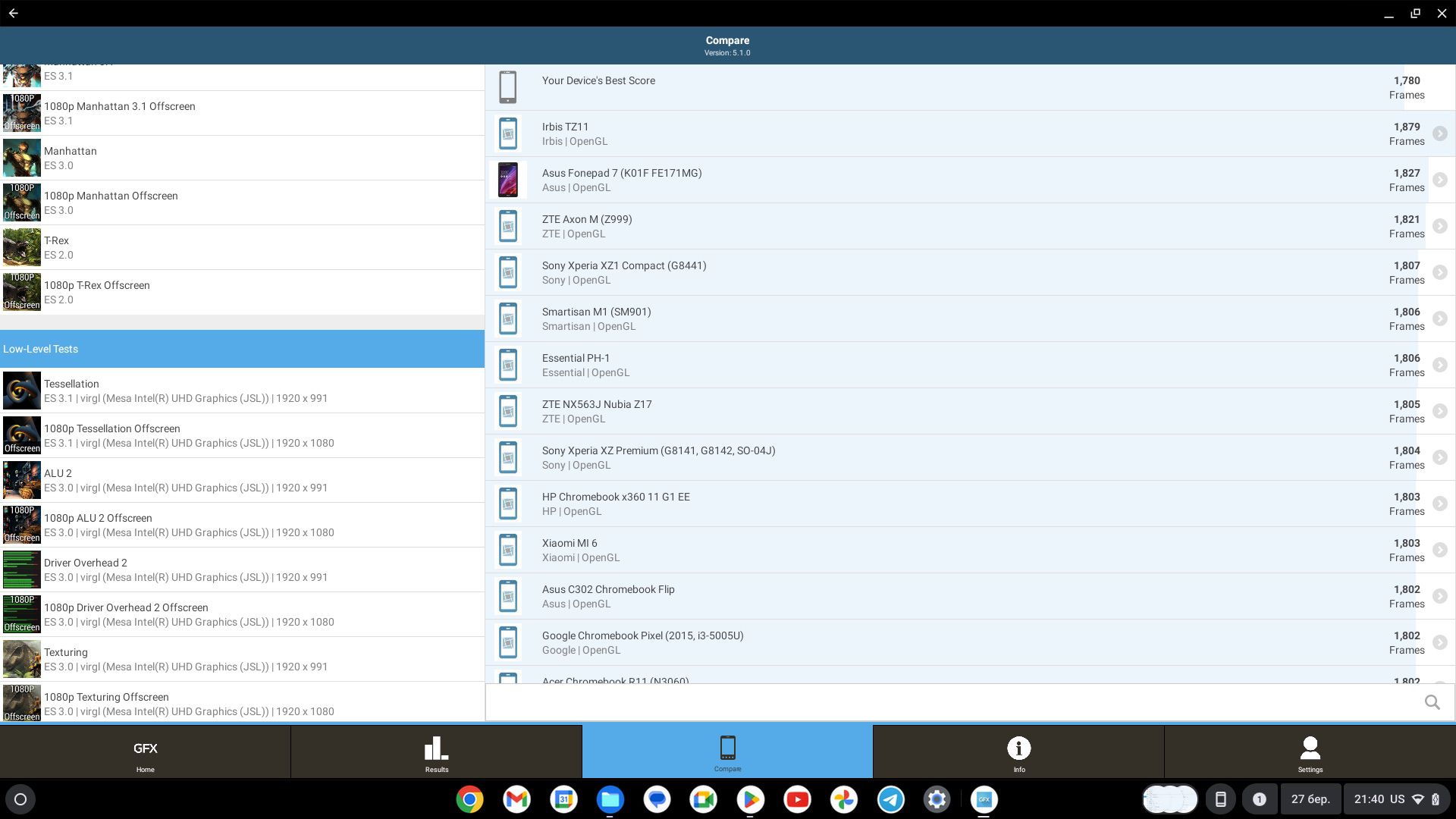This screenshot has width=1456, height=819.
Task: Open ChromeOS Settings gear on shelf
Action: click(x=937, y=799)
